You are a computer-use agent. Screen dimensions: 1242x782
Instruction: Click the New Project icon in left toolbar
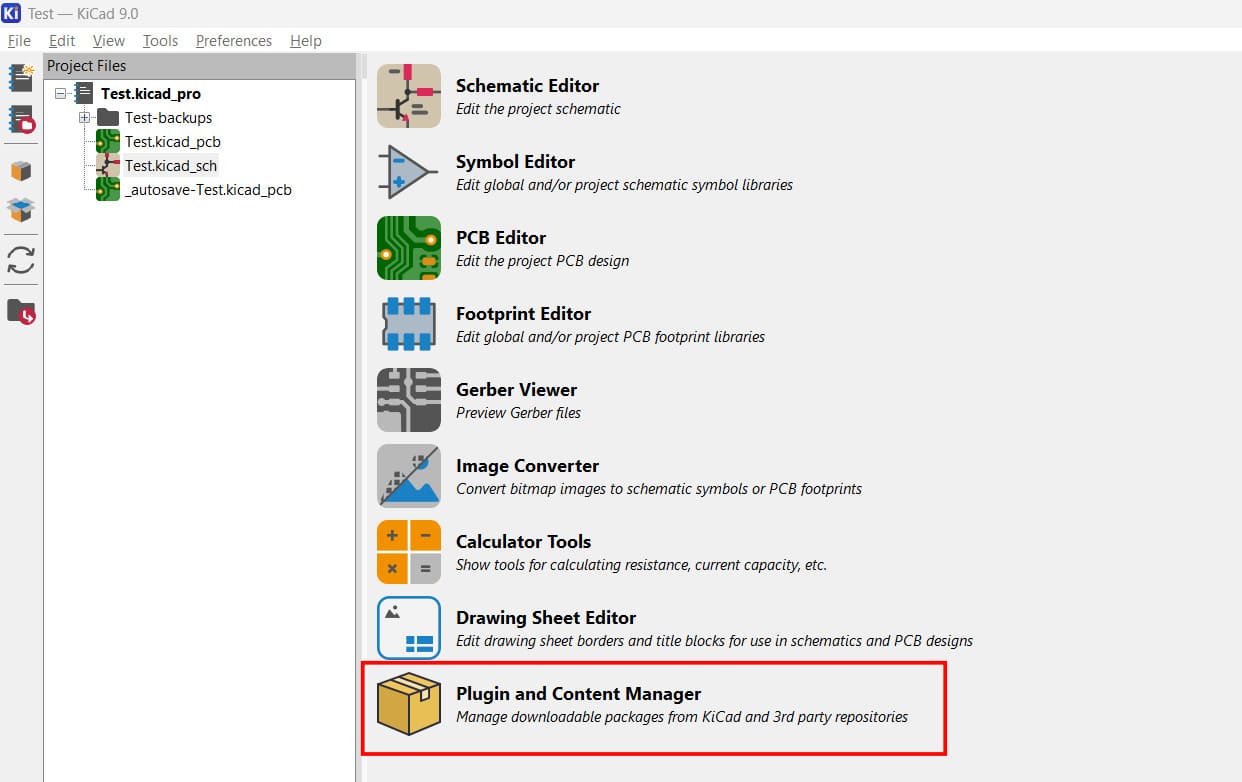21,77
